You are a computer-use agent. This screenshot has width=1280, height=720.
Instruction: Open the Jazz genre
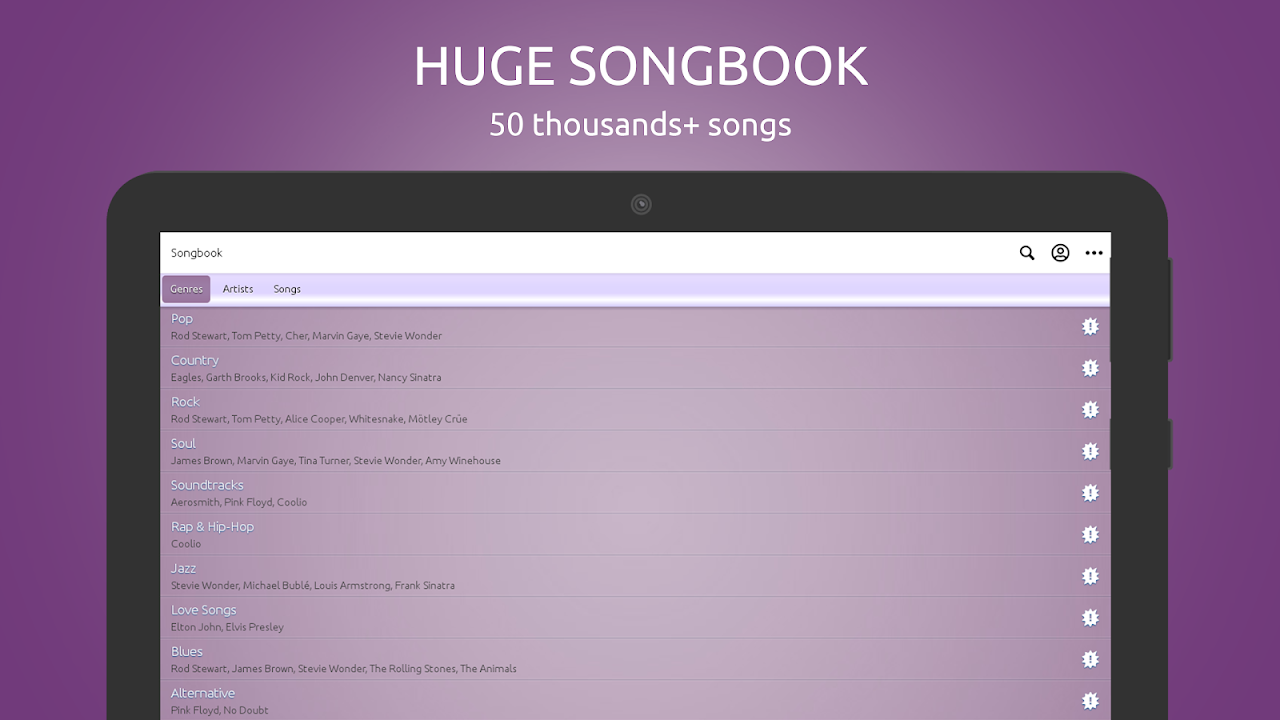(x=635, y=576)
